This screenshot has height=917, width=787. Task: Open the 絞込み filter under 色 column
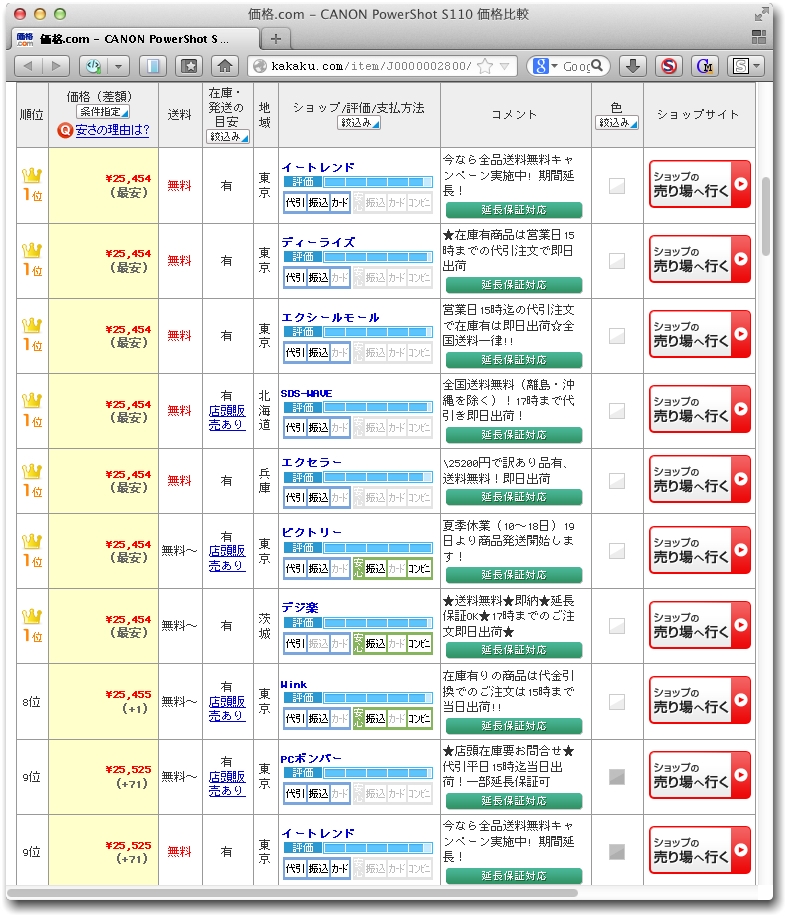(x=617, y=123)
